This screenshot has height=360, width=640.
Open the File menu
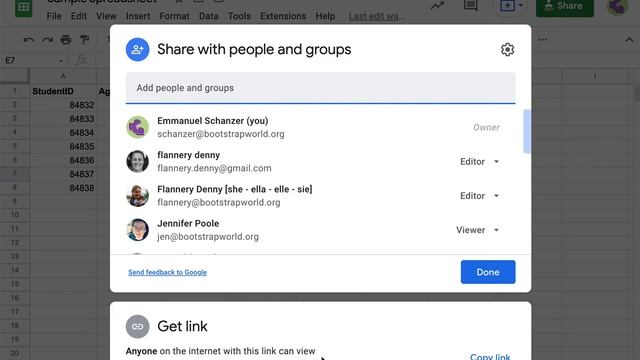click(54, 16)
